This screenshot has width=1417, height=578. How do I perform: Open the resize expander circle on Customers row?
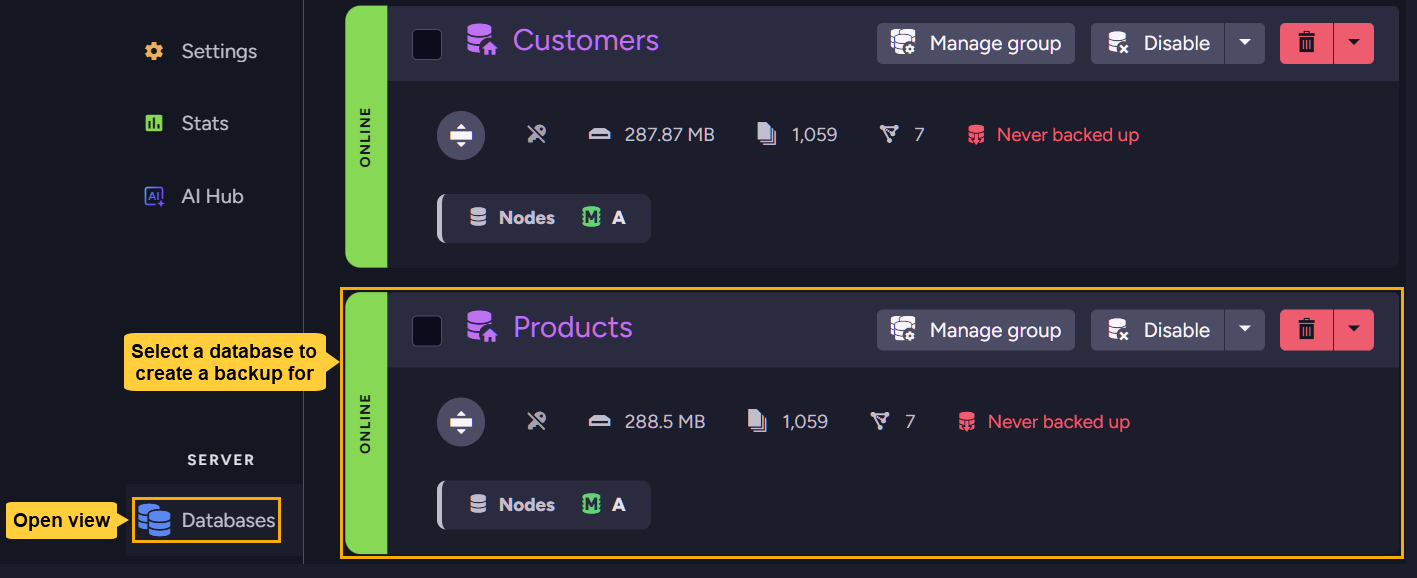[x=461, y=134]
